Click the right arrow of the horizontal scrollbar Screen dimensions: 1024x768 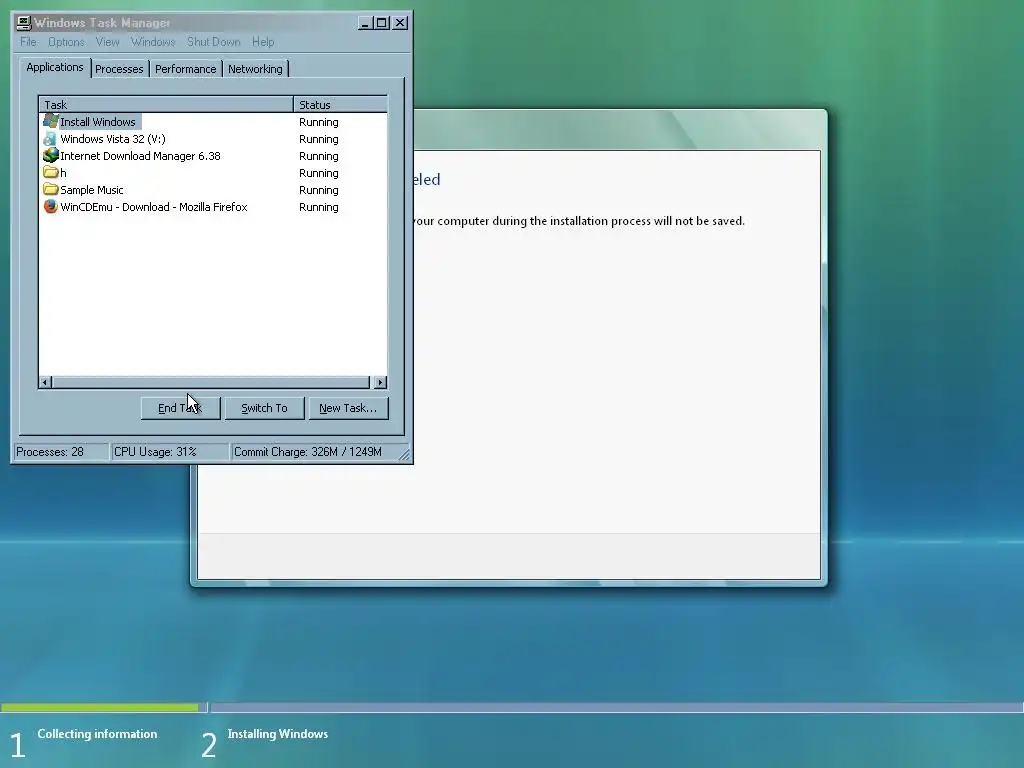click(381, 382)
